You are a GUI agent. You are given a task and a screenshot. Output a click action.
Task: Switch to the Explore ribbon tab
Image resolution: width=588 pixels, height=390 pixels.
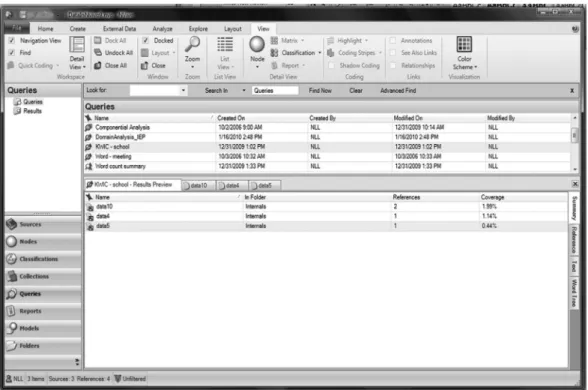click(198, 29)
